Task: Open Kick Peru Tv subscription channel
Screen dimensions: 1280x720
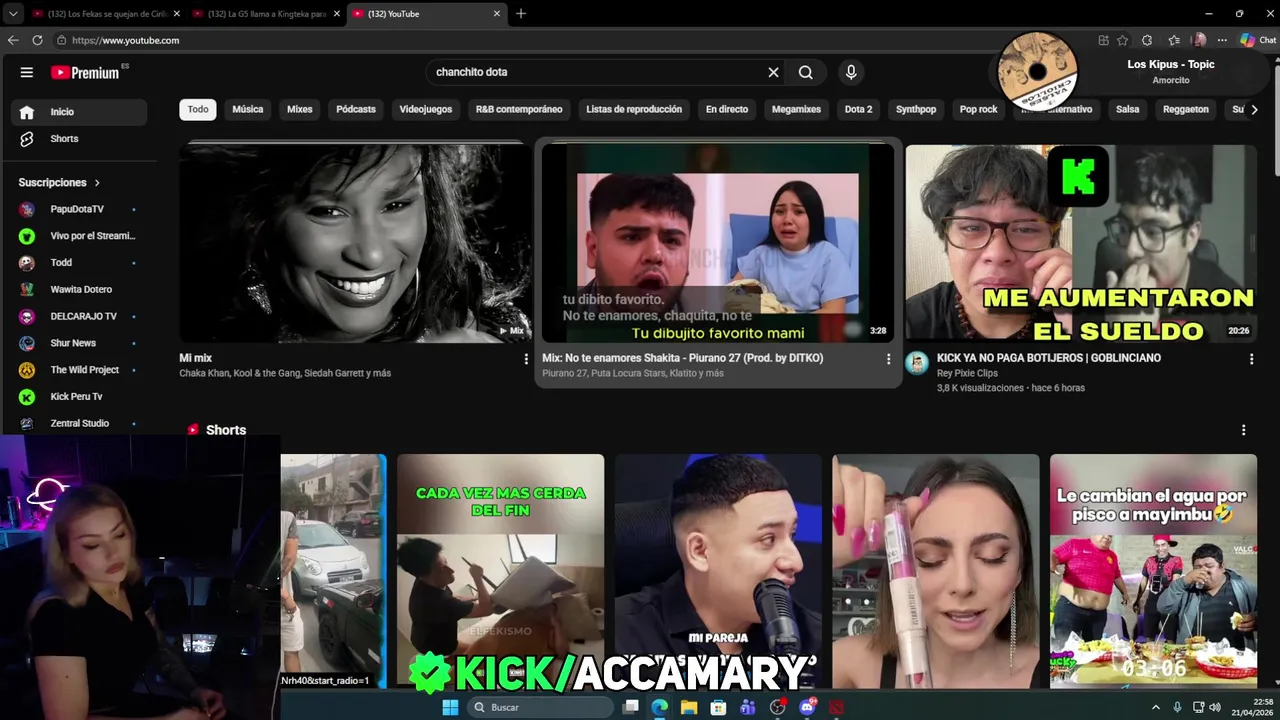Action: point(77,397)
